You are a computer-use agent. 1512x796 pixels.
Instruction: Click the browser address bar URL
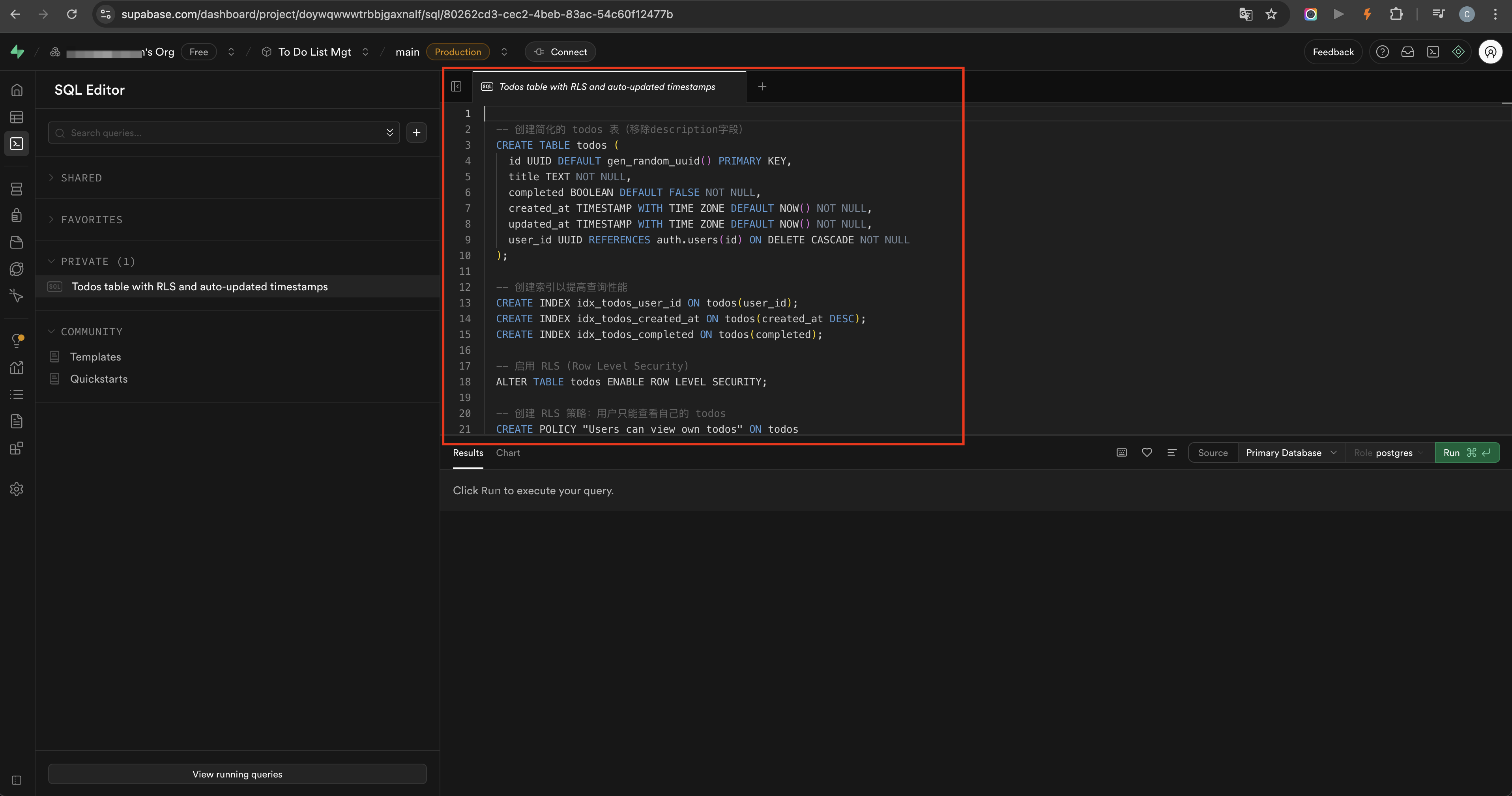point(397,14)
